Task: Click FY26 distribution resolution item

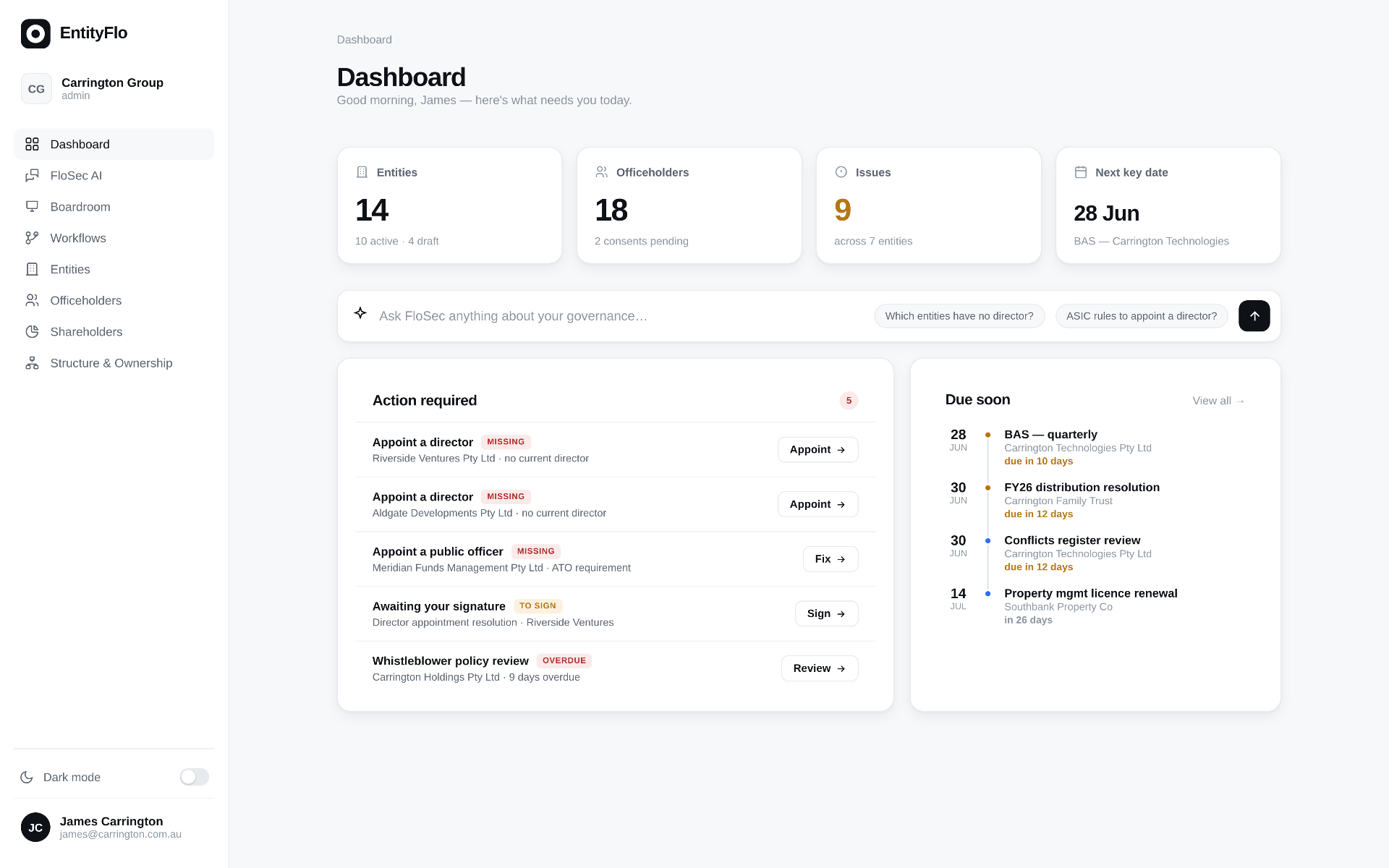Action: (x=1095, y=501)
